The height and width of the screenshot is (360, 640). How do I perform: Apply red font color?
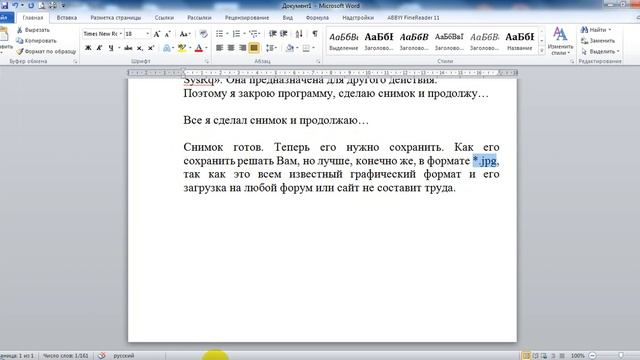[x=199, y=48]
